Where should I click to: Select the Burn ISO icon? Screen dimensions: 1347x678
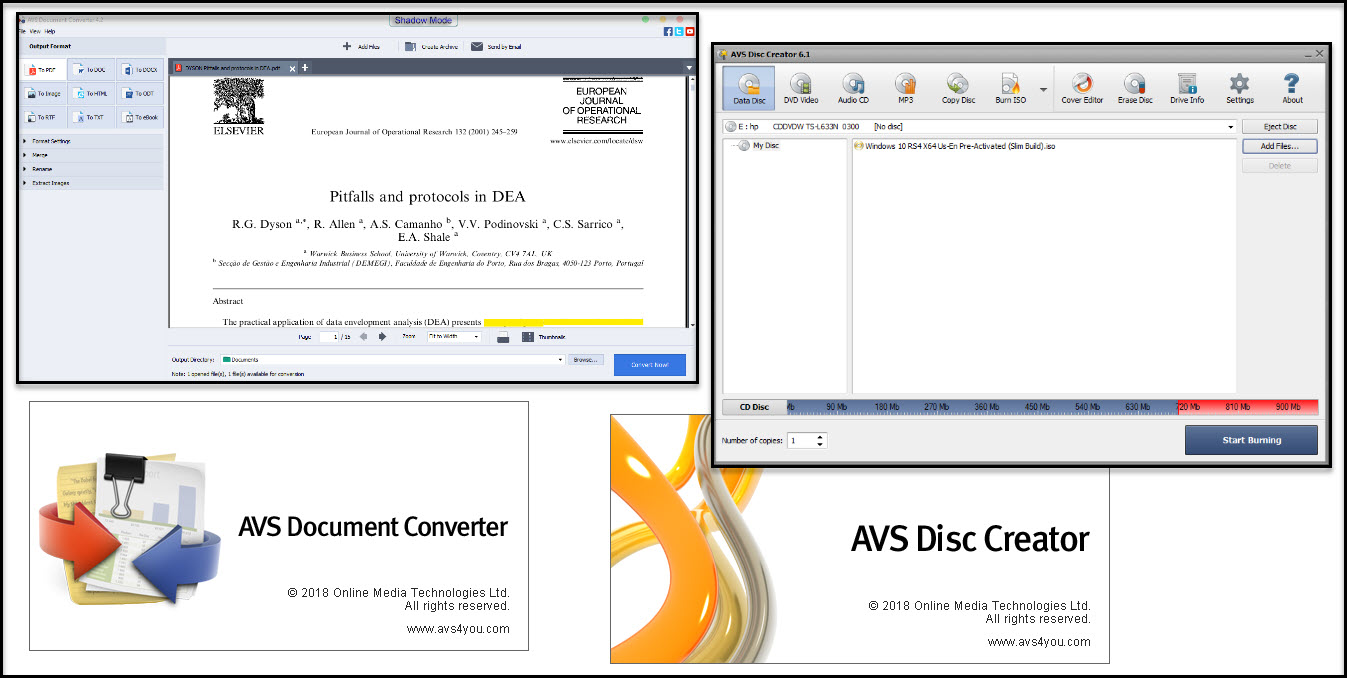(x=1010, y=88)
